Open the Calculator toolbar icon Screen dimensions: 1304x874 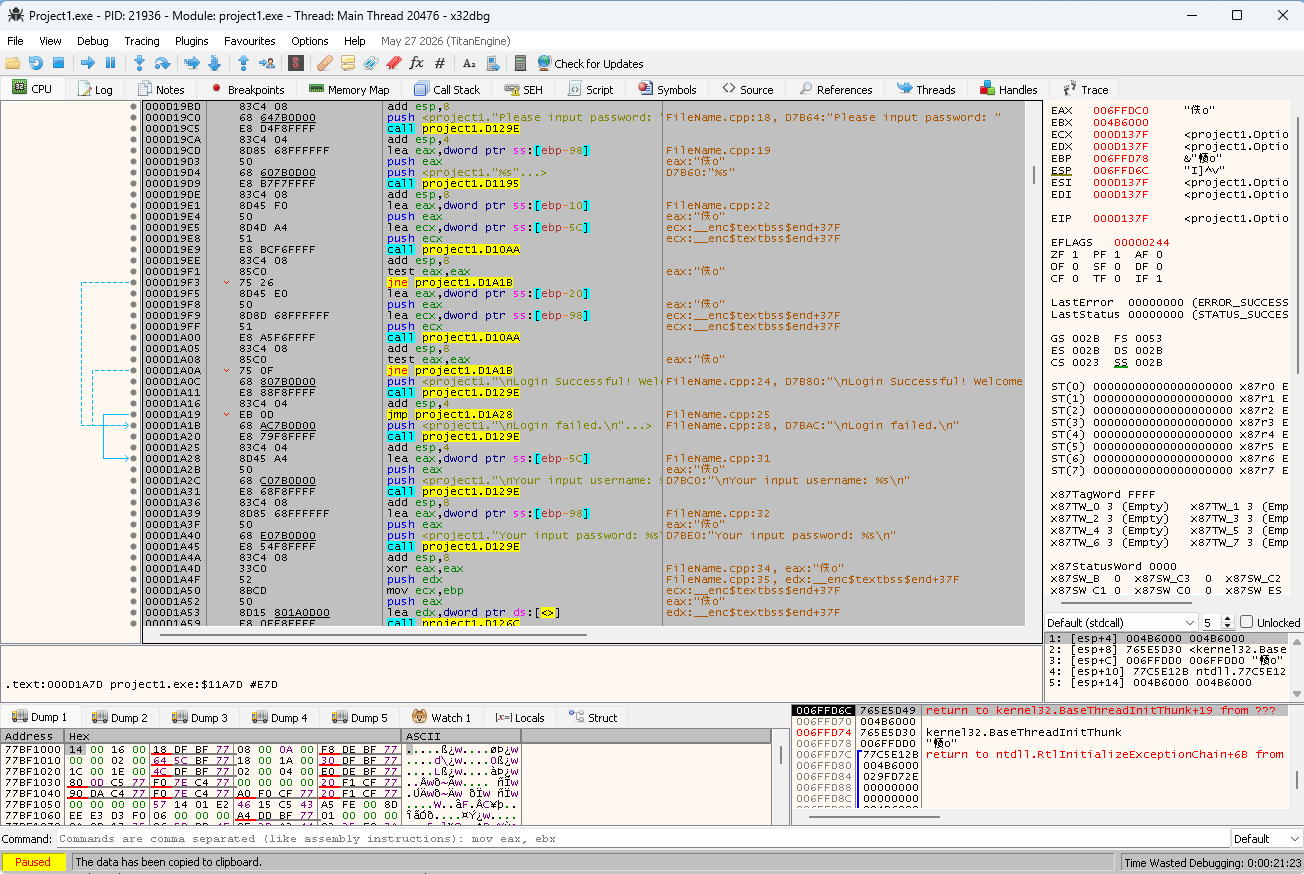coord(520,63)
